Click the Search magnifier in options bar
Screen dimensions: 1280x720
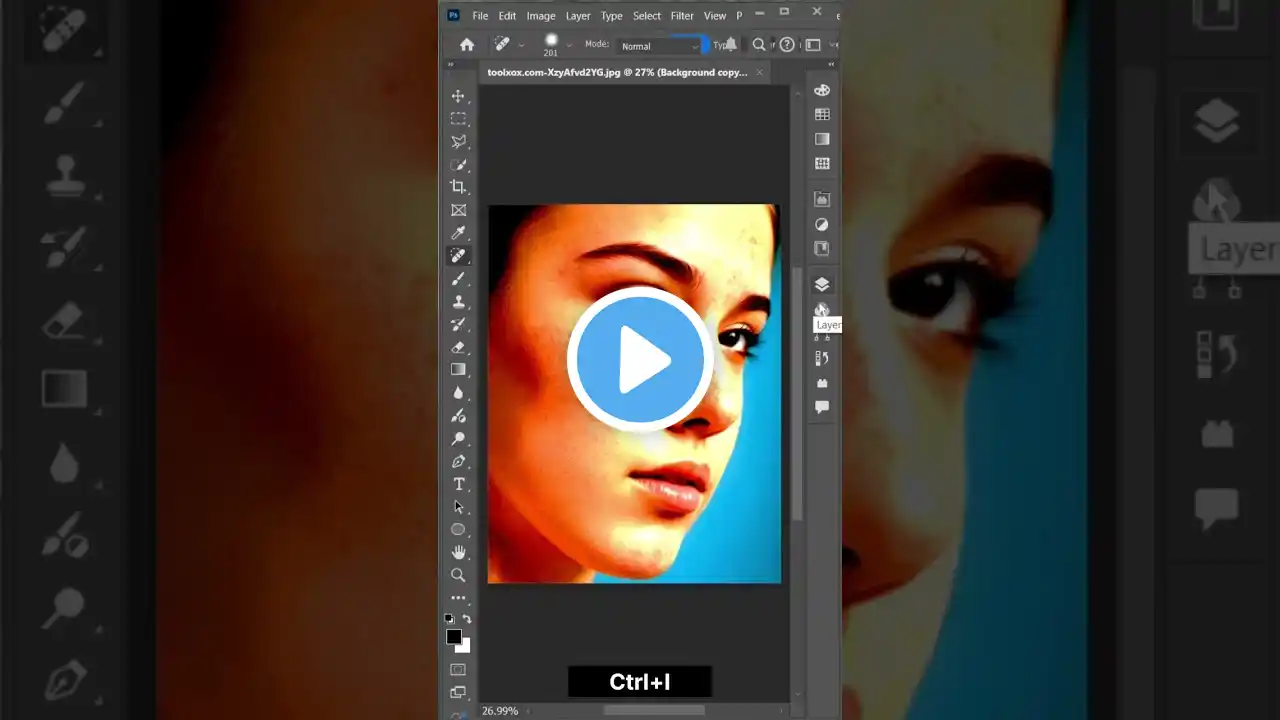click(x=759, y=45)
